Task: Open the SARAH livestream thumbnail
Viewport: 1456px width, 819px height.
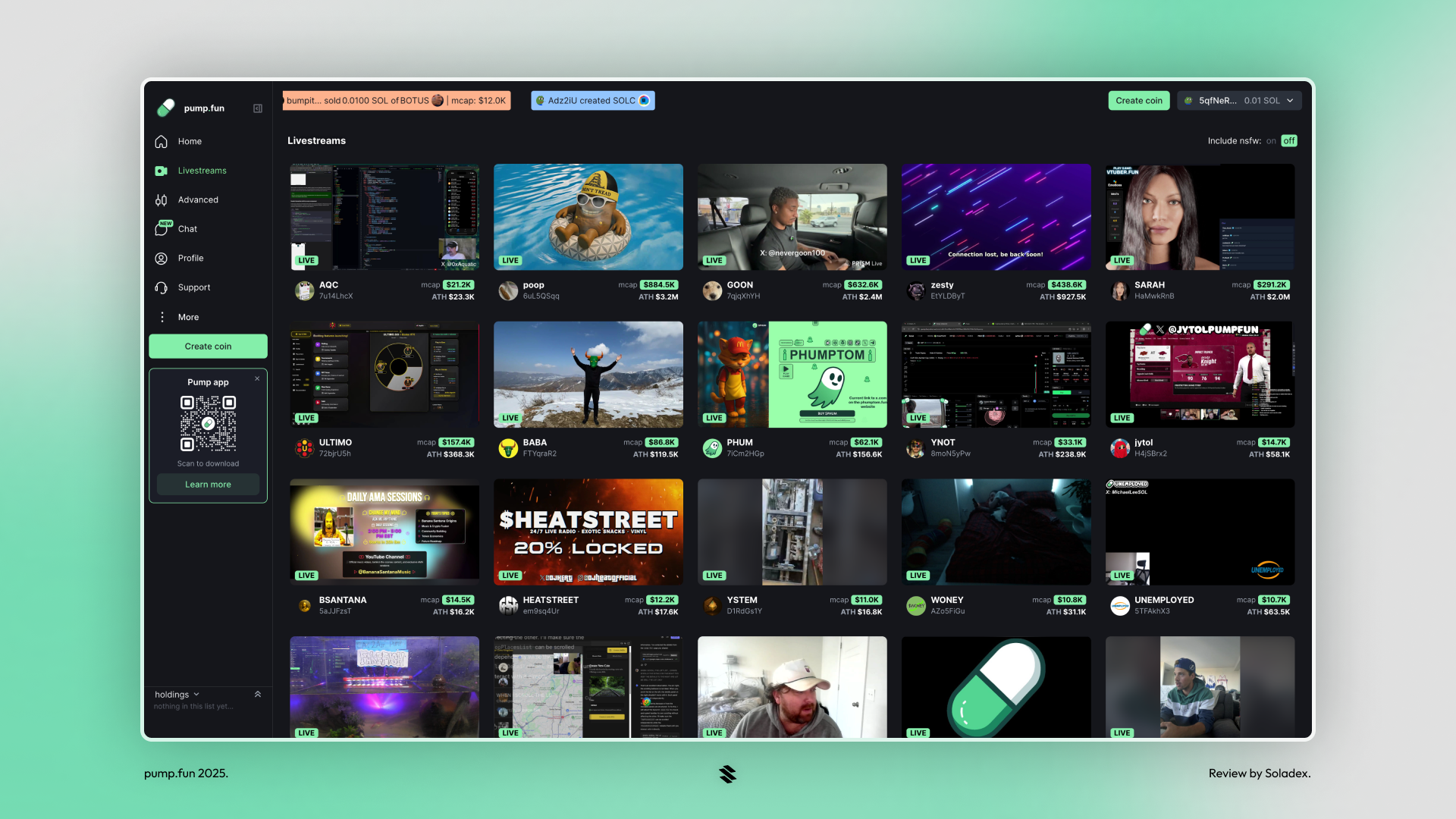Action: pyautogui.click(x=1200, y=217)
